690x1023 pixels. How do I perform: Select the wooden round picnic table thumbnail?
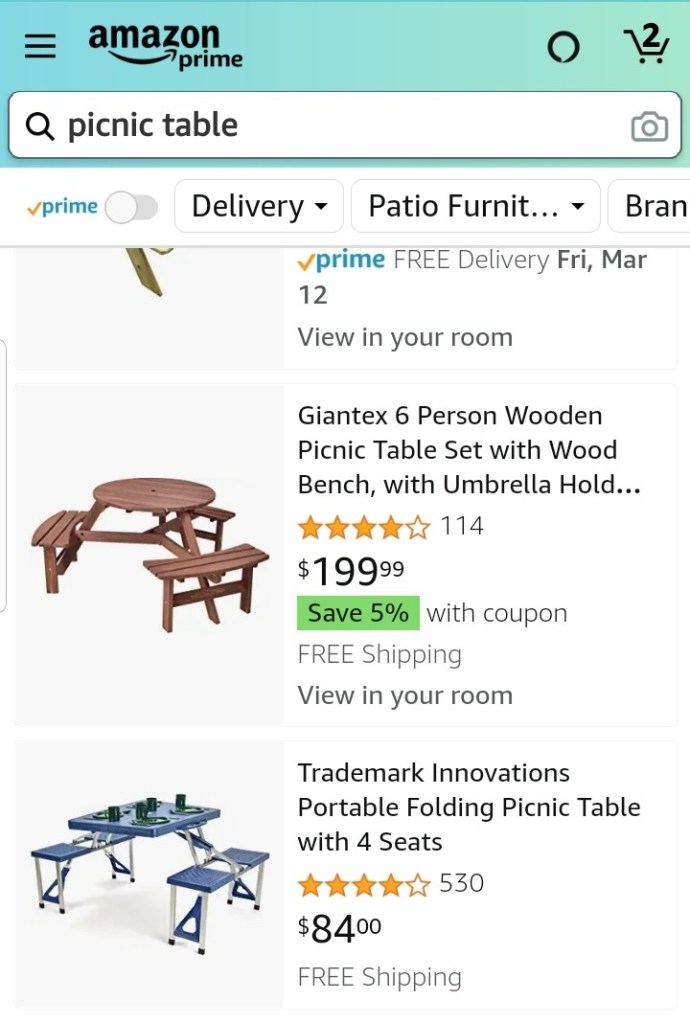pyautogui.click(x=150, y=553)
